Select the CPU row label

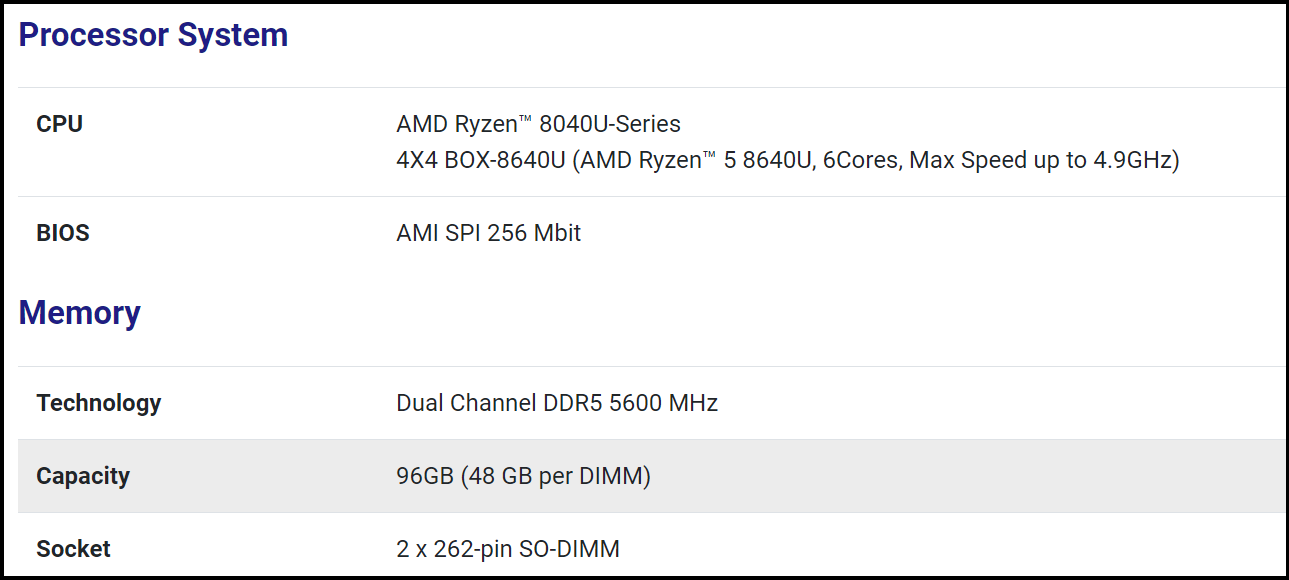point(59,124)
